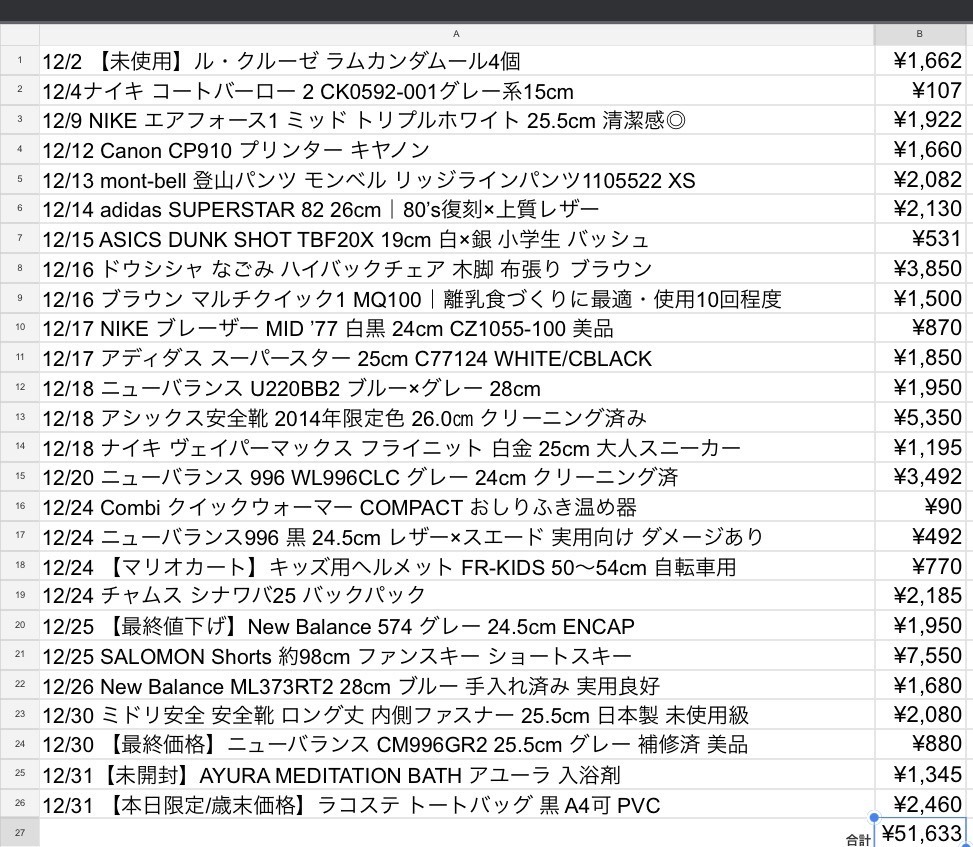Click SALOMON Shorts 約98cm cell
Image resolution: width=973 pixels, height=847 pixels.
[457, 655]
